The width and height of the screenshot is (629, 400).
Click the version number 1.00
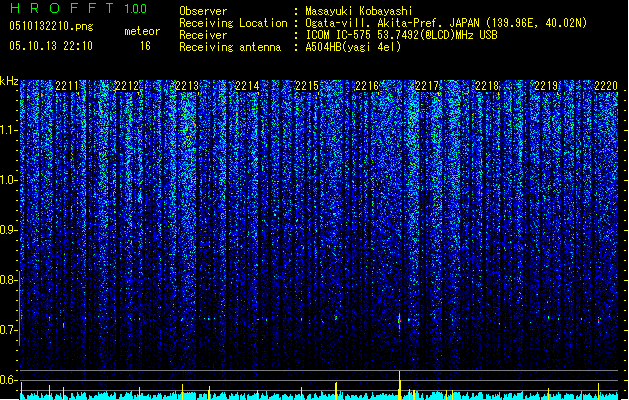(x=136, y=9)
